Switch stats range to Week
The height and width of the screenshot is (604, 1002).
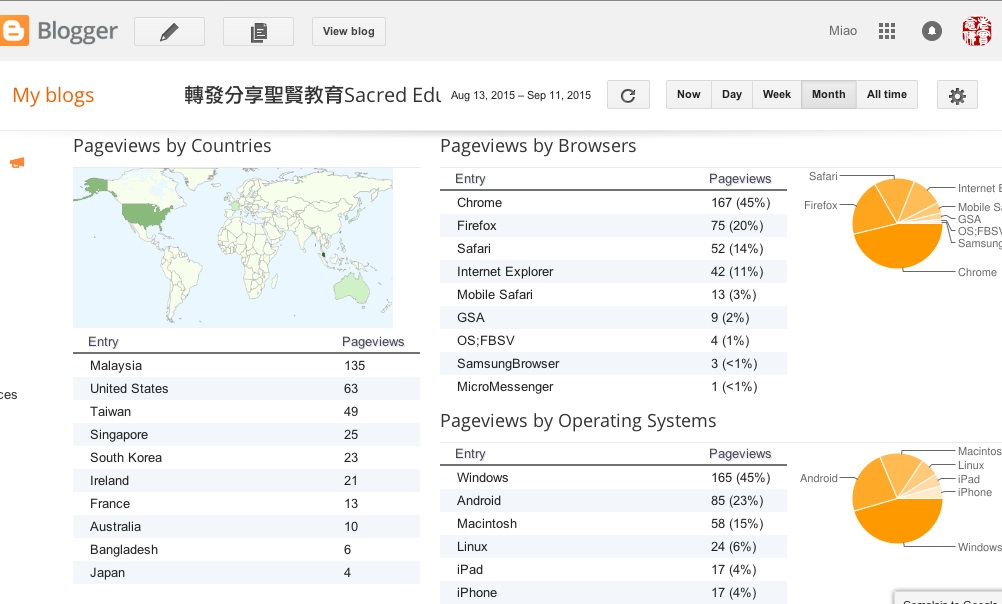click(777, 95)
